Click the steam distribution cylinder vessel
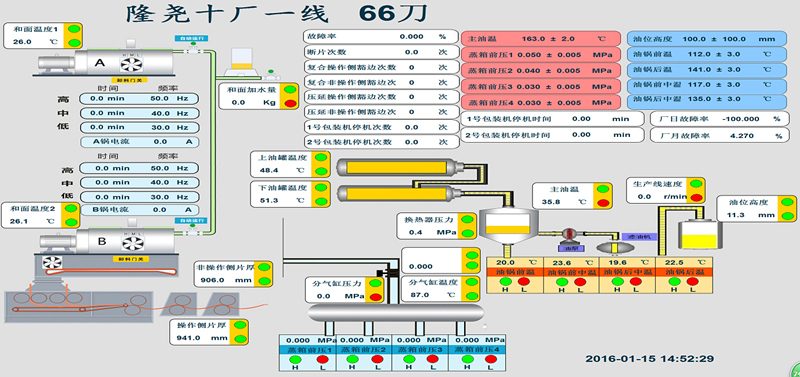This screenshot has width=800, height=377. (396, 312)
